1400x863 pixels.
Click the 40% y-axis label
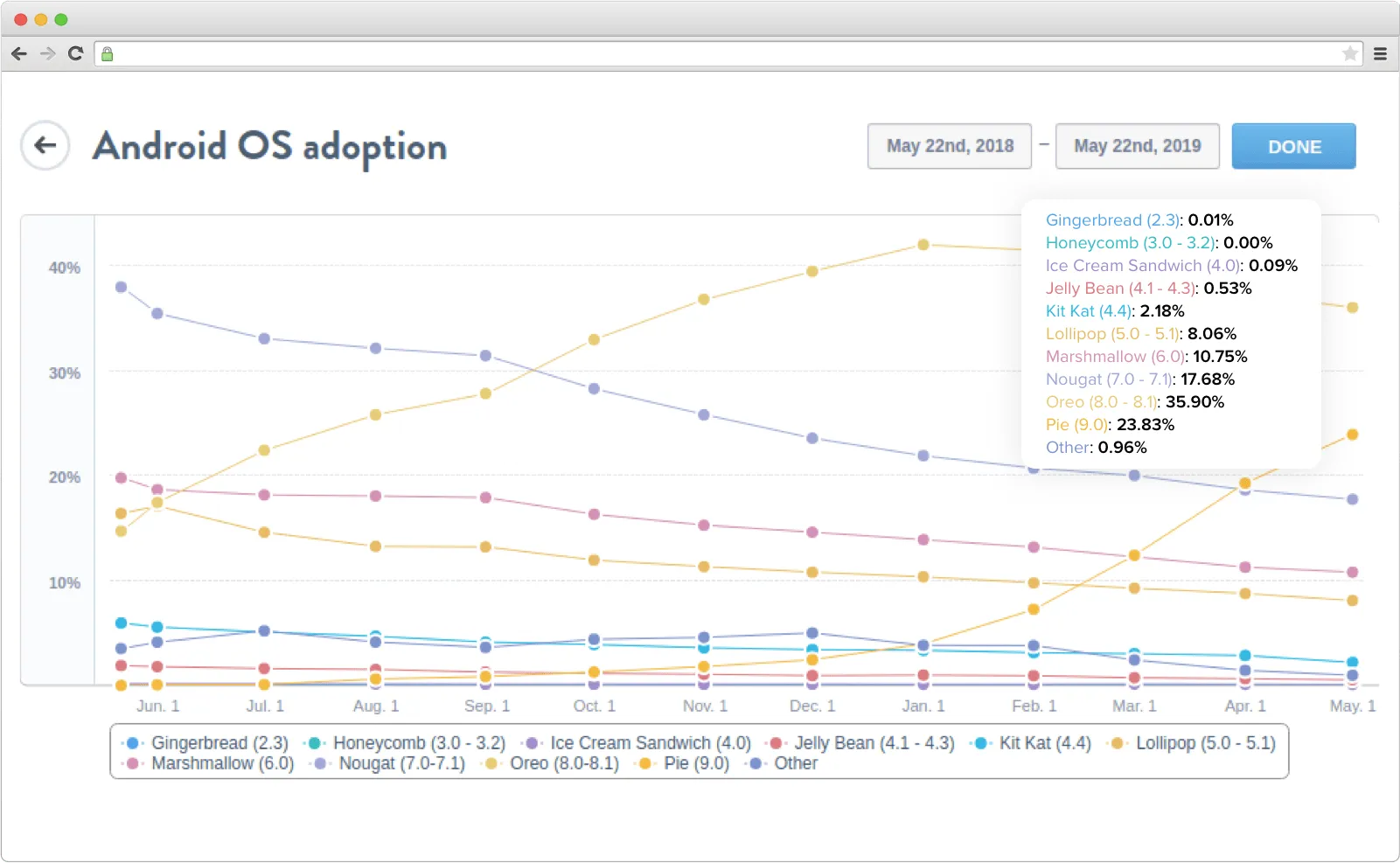pos(65,268)
